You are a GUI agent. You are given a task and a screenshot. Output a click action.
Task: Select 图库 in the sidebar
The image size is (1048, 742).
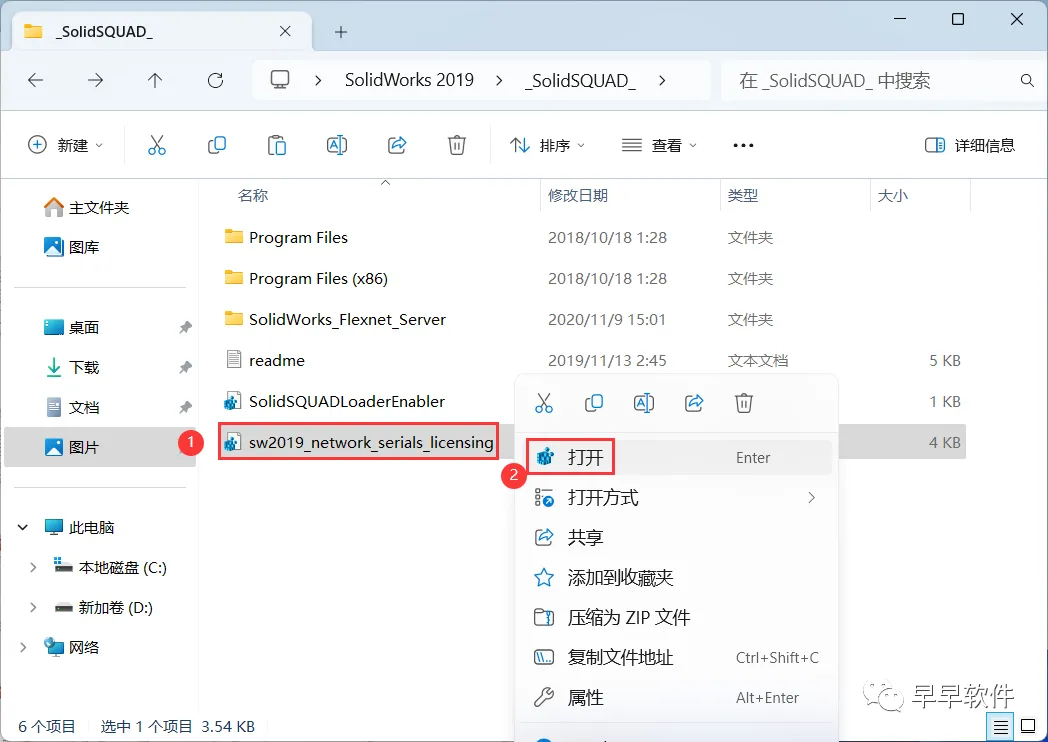72,247
